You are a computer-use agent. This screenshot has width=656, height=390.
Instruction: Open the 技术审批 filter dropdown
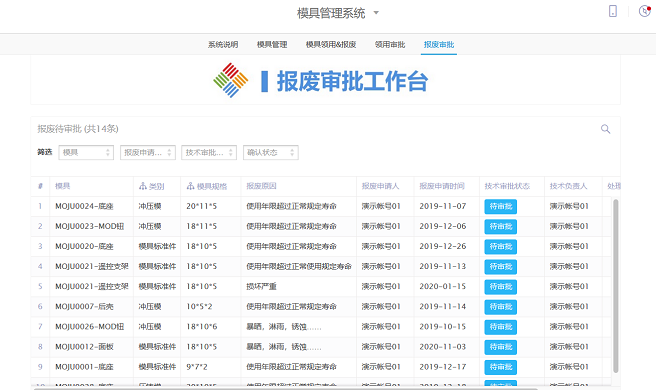(209, 153)
